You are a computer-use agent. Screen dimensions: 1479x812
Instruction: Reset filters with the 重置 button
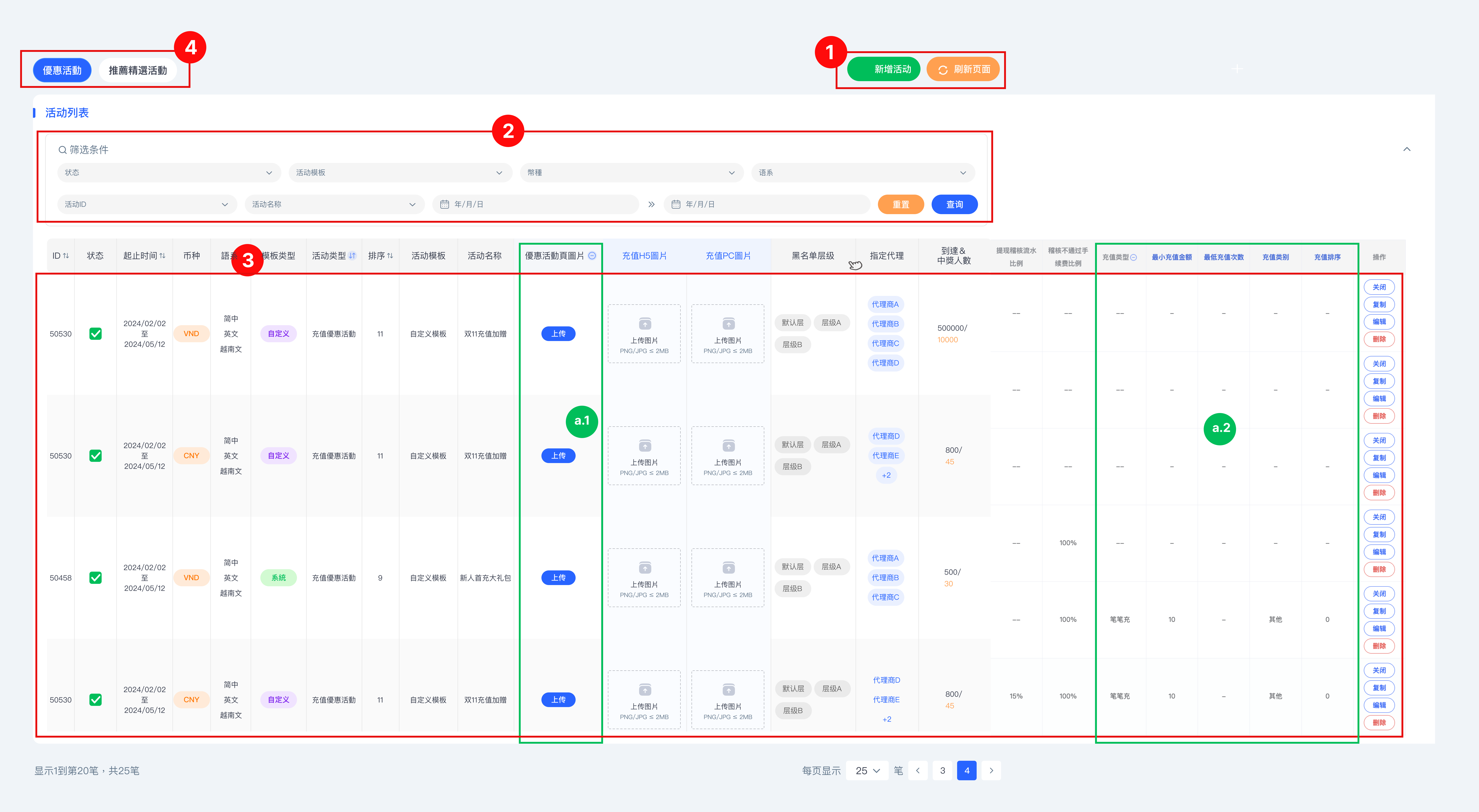[x=900, y=204]
